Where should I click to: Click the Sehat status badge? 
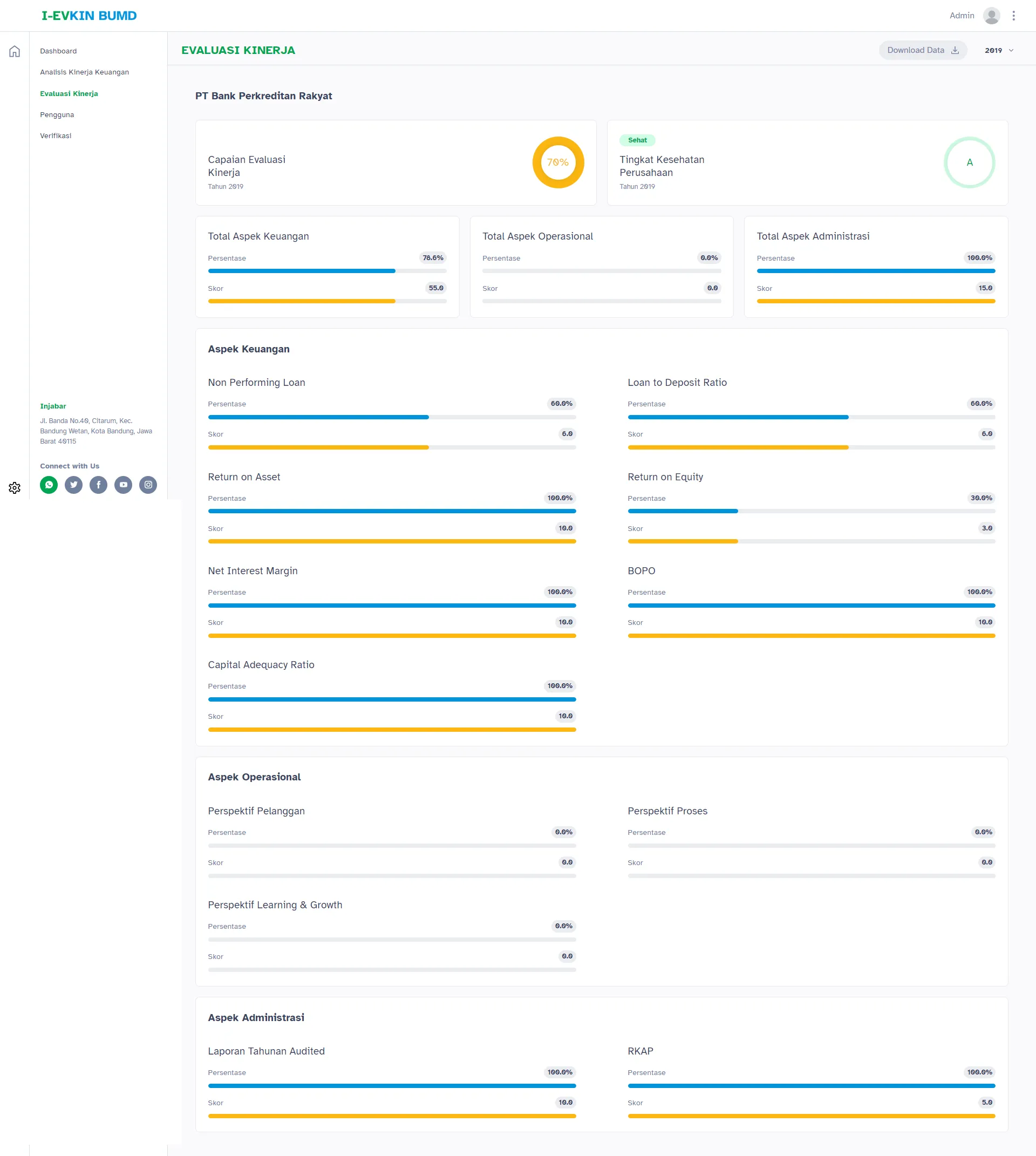637,140
